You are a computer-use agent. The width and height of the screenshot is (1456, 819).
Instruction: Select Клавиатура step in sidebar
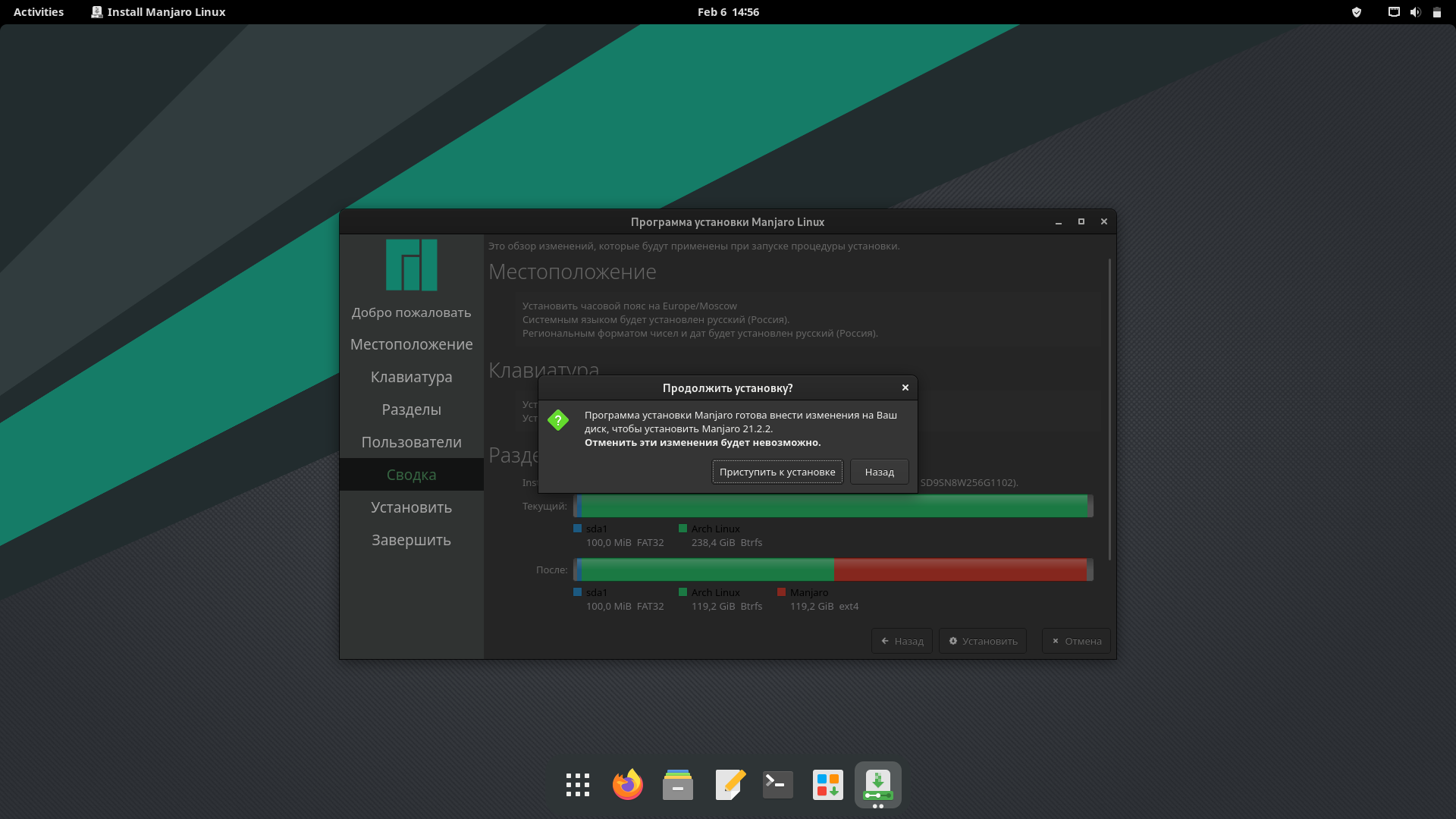[x=412, y=377]
